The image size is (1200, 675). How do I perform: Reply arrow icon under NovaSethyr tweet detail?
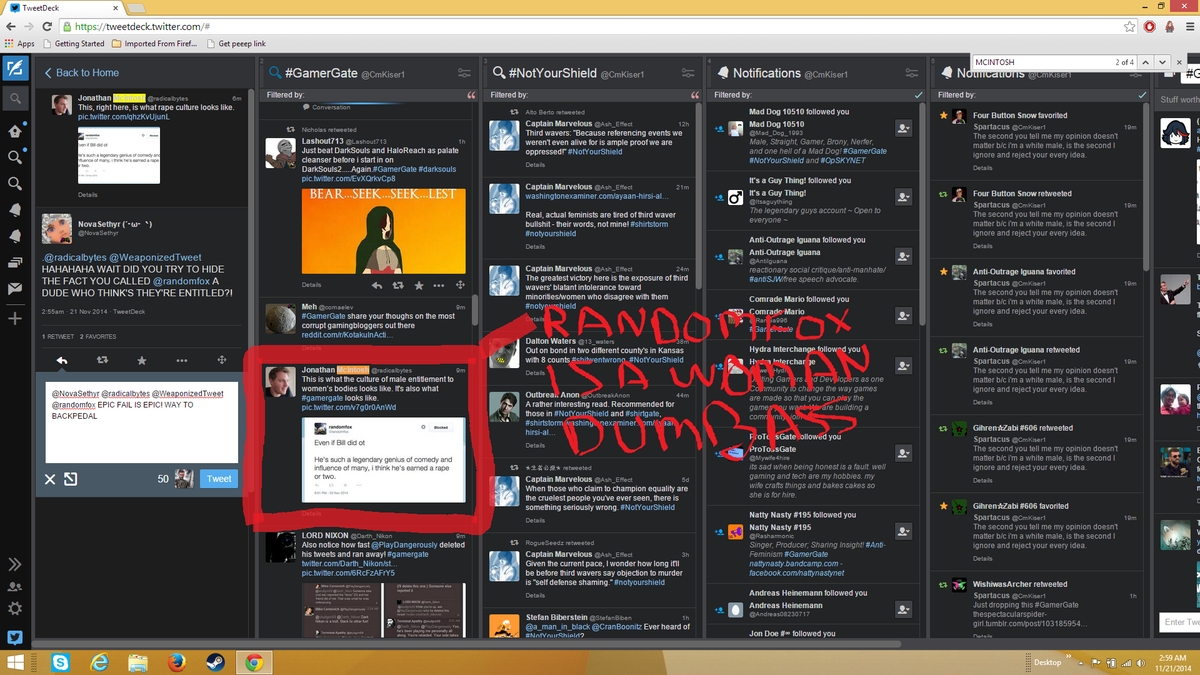61,360
